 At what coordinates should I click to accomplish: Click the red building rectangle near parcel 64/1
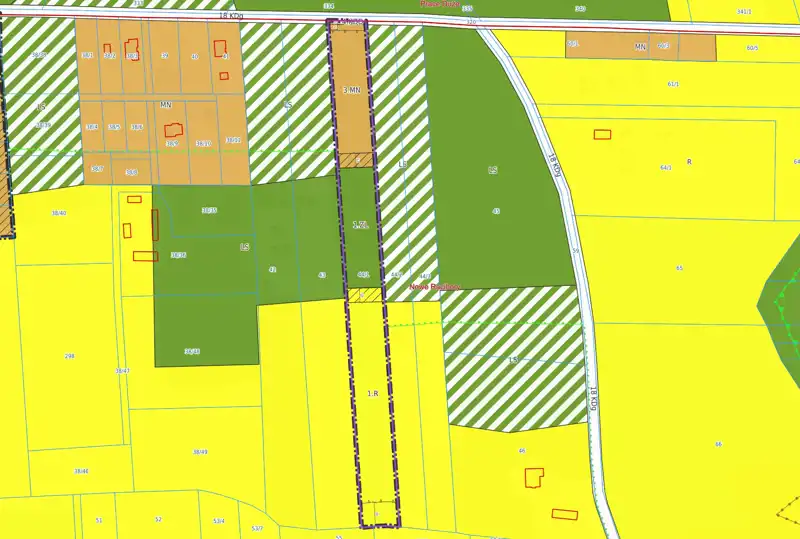[x=603, y=134]
